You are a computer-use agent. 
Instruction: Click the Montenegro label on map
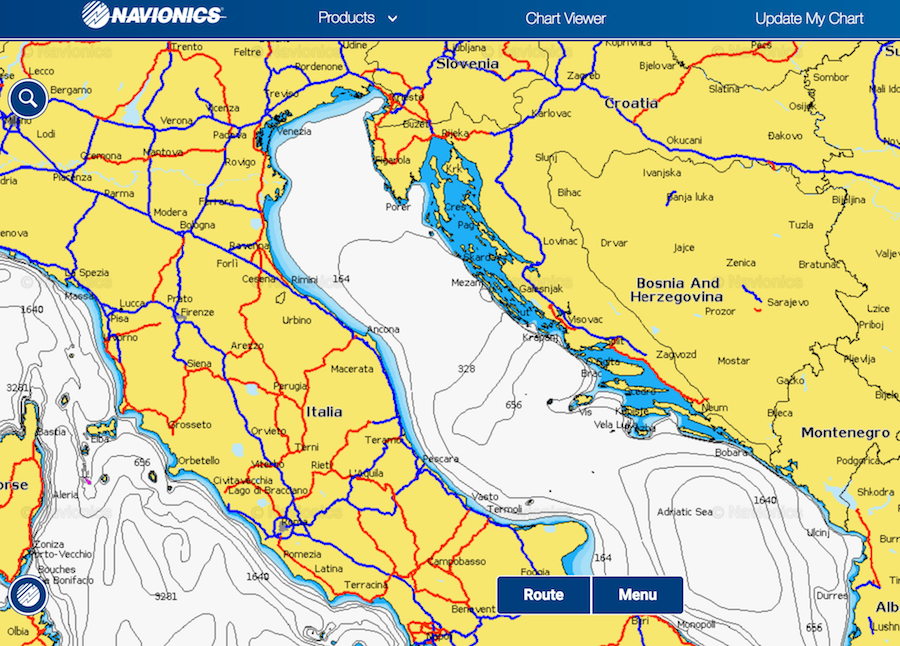tap(845, 432)
